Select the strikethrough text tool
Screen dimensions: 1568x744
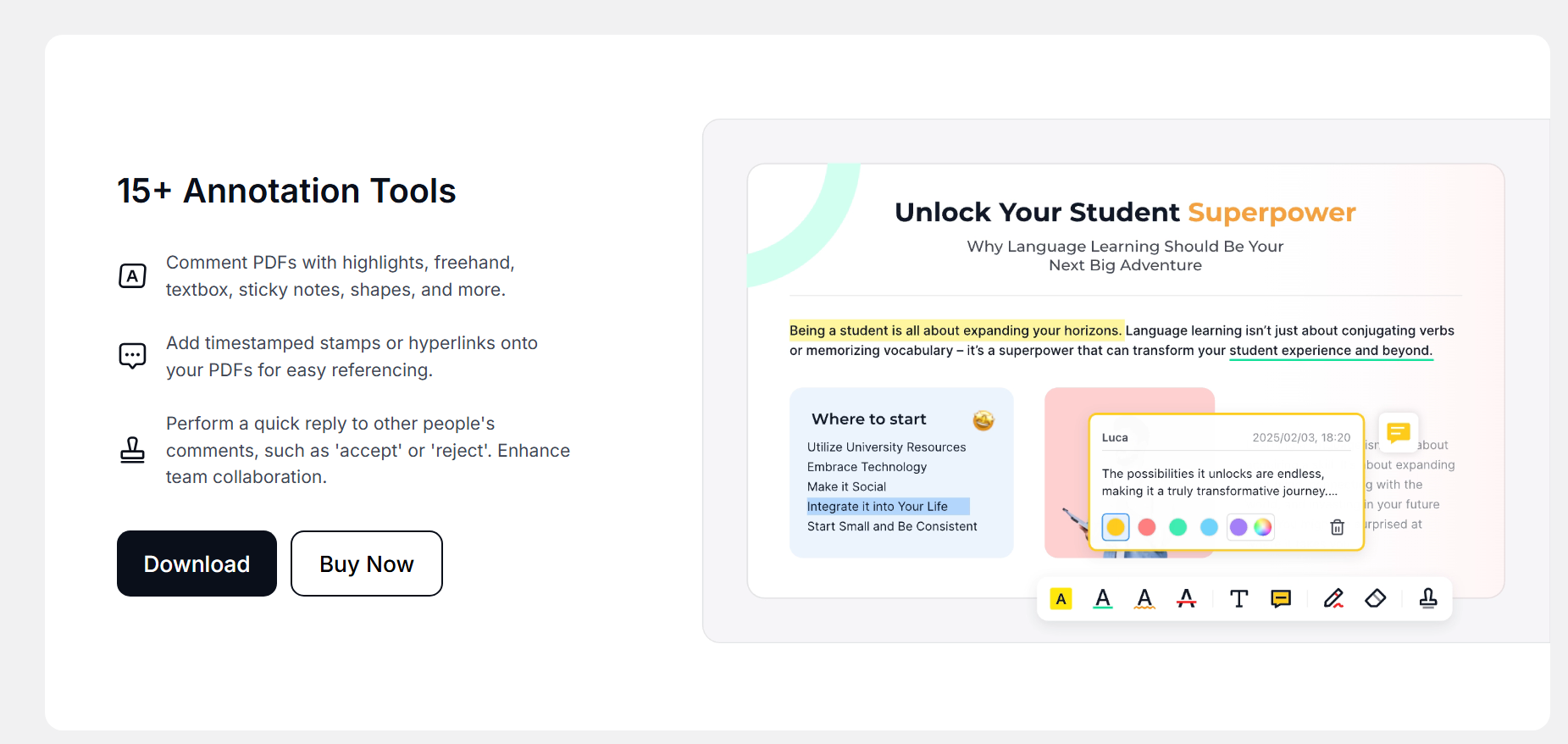tap(1186, 599)
